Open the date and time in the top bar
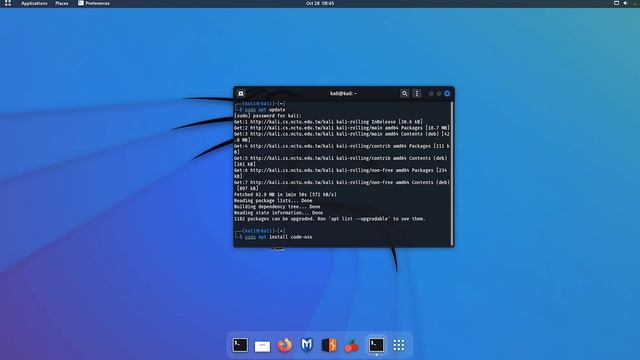 [320, 3]
